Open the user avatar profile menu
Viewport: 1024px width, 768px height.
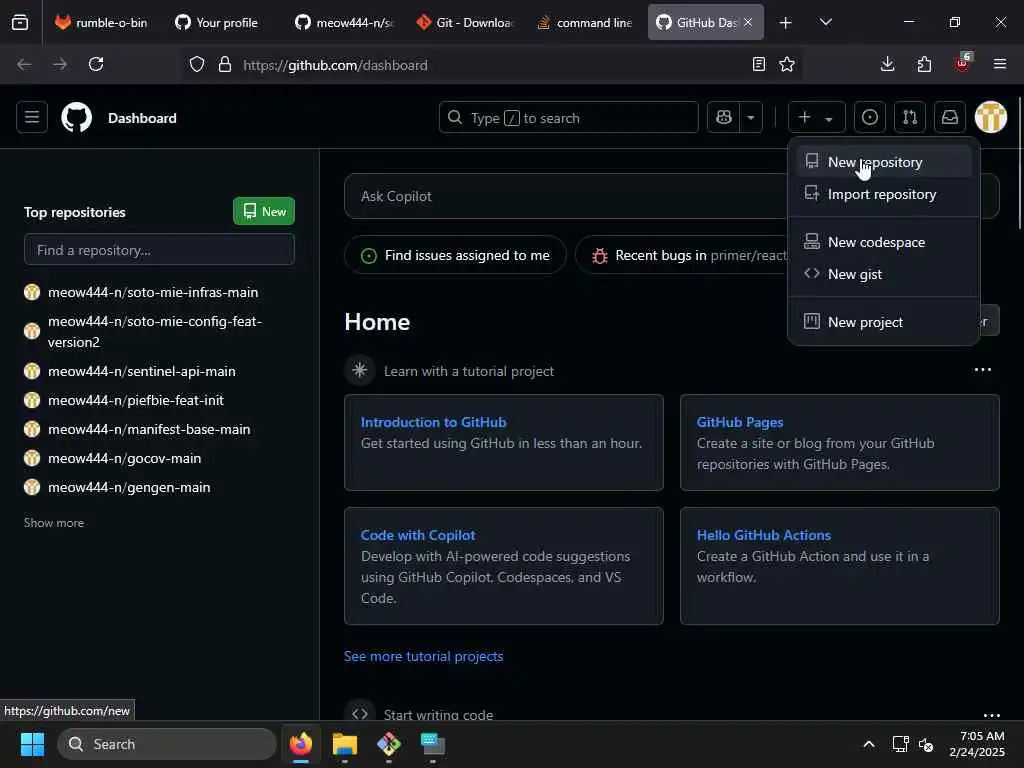point(991,118)
